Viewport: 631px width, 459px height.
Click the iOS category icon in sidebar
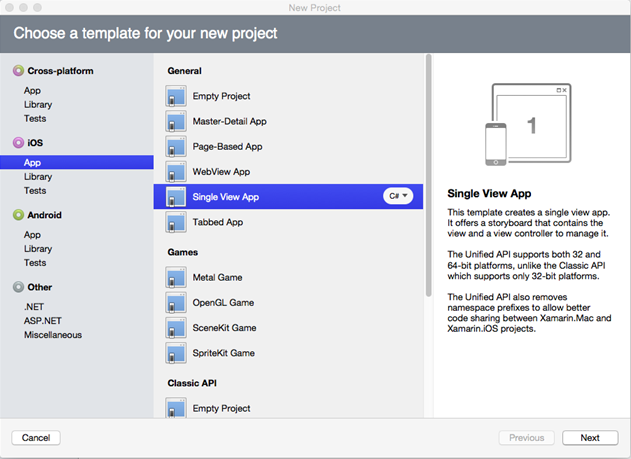pyautogui.click(x=17, y=143)
